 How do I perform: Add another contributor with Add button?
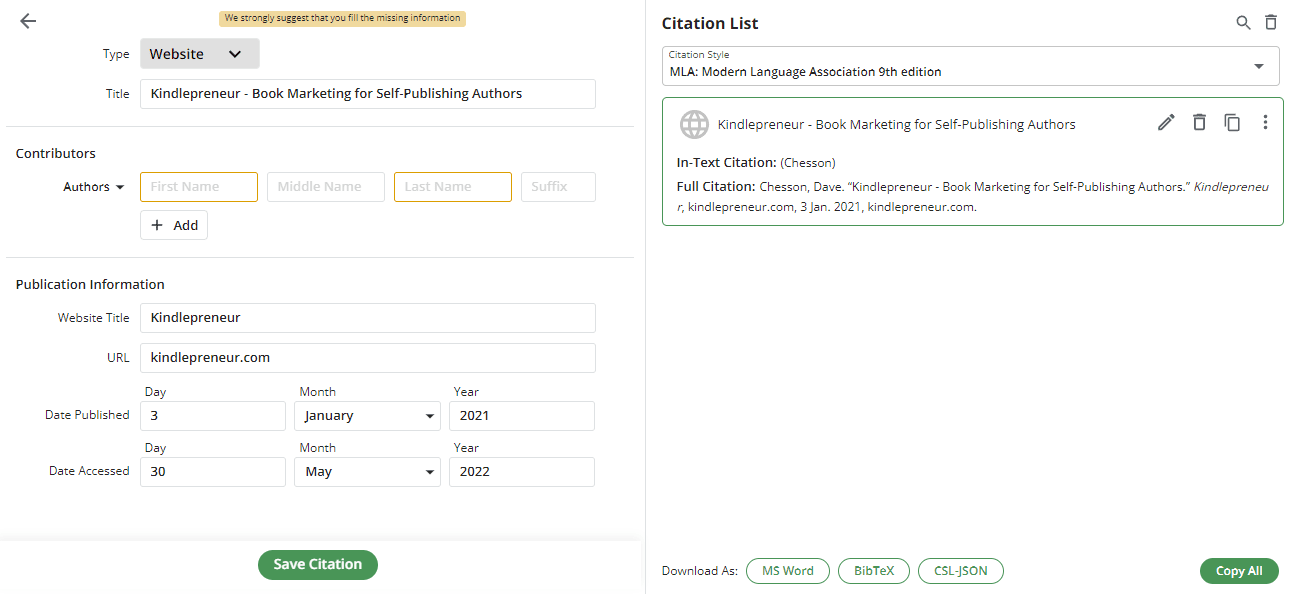click(174, 225)
